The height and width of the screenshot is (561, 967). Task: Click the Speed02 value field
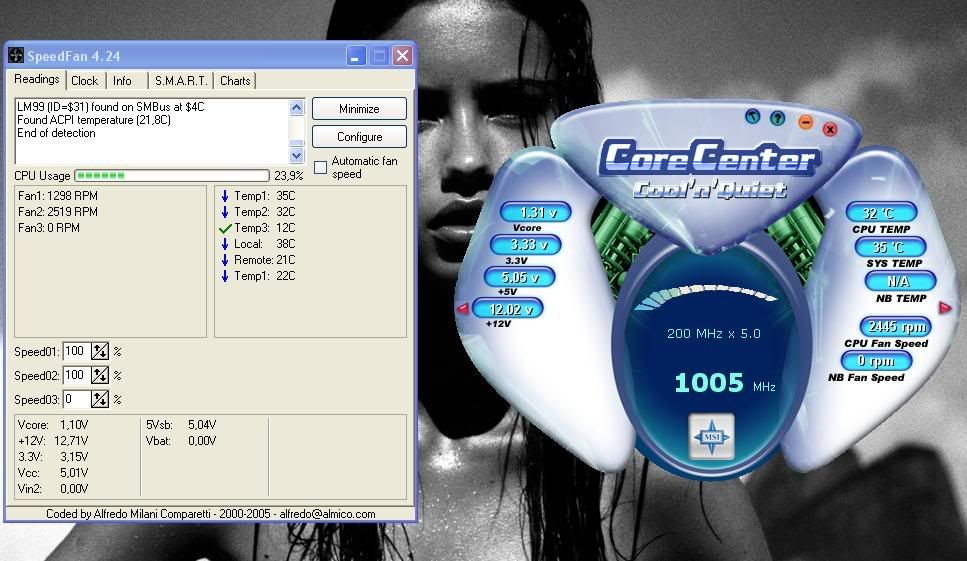[76, 375]
